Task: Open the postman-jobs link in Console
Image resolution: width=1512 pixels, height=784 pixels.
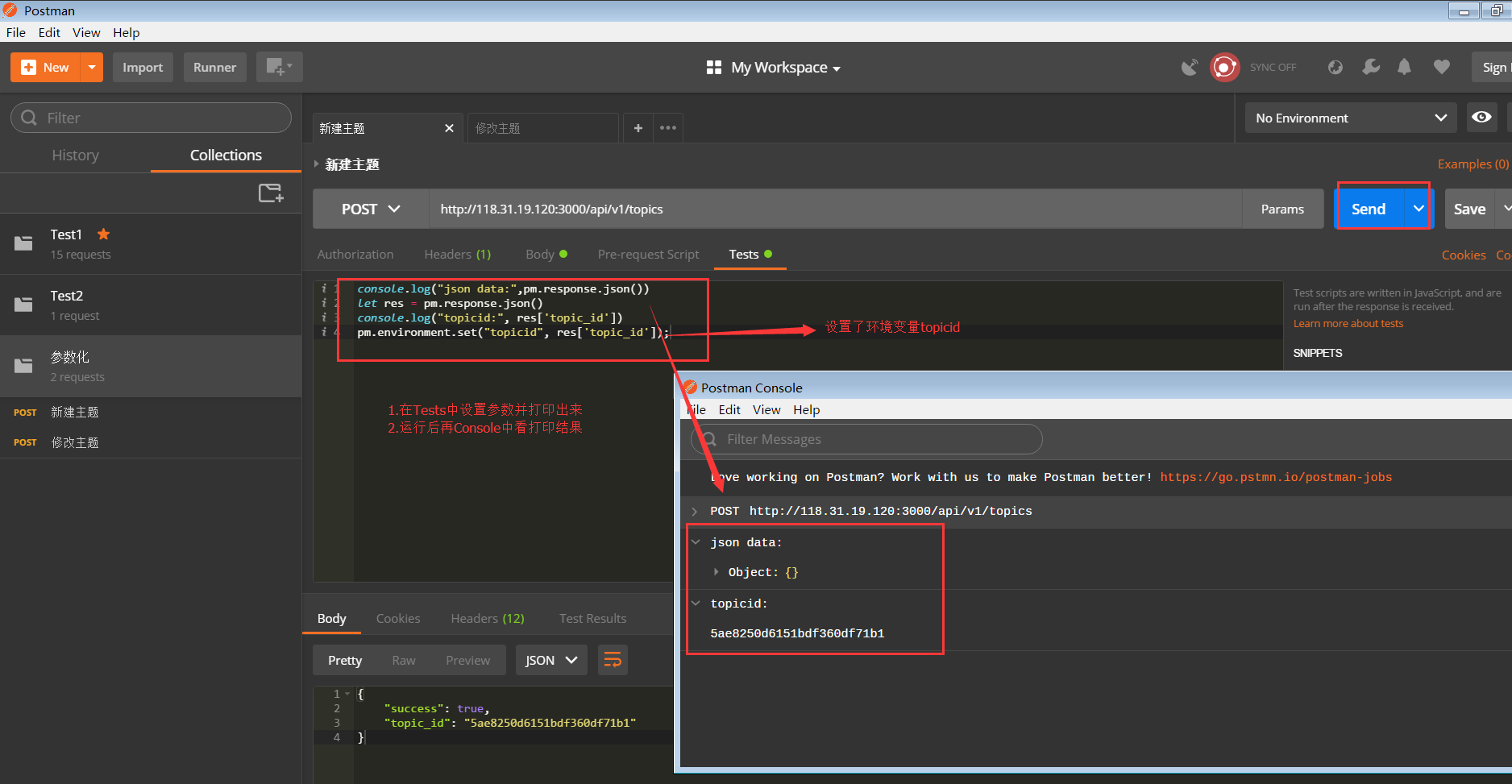Action: click(1276, 477)
